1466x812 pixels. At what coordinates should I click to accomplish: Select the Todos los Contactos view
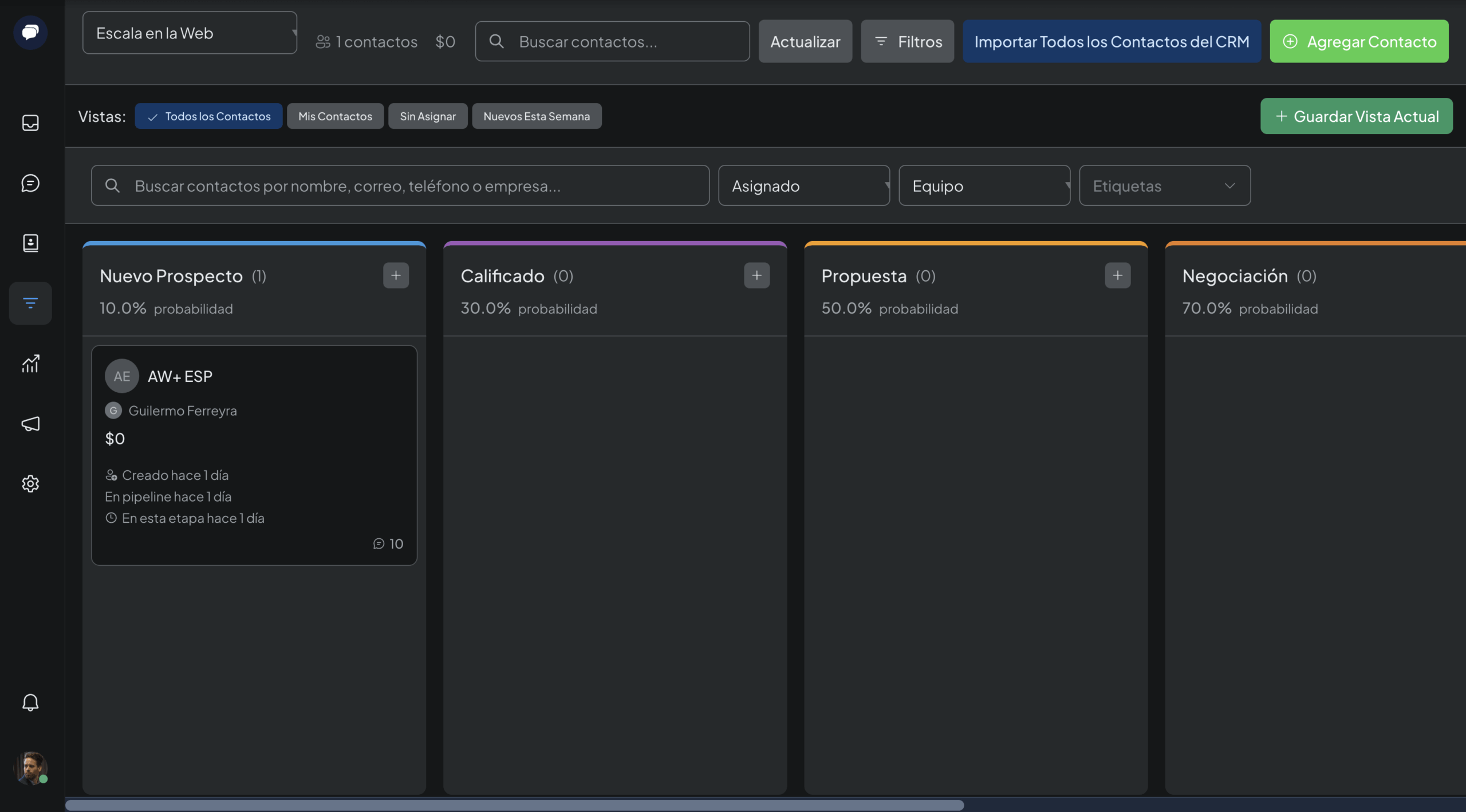209,116
